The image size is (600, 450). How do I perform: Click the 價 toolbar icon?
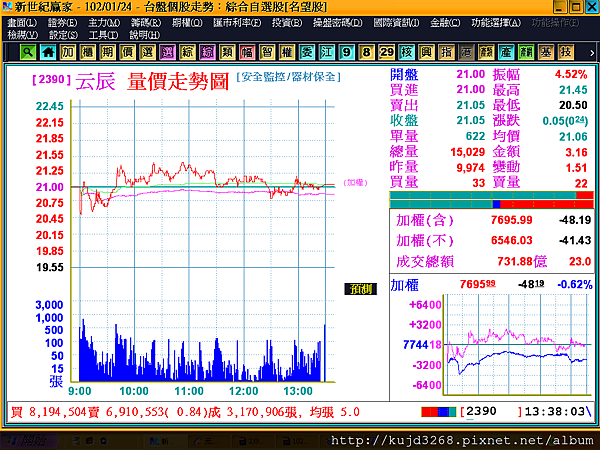tap(128, 52)
